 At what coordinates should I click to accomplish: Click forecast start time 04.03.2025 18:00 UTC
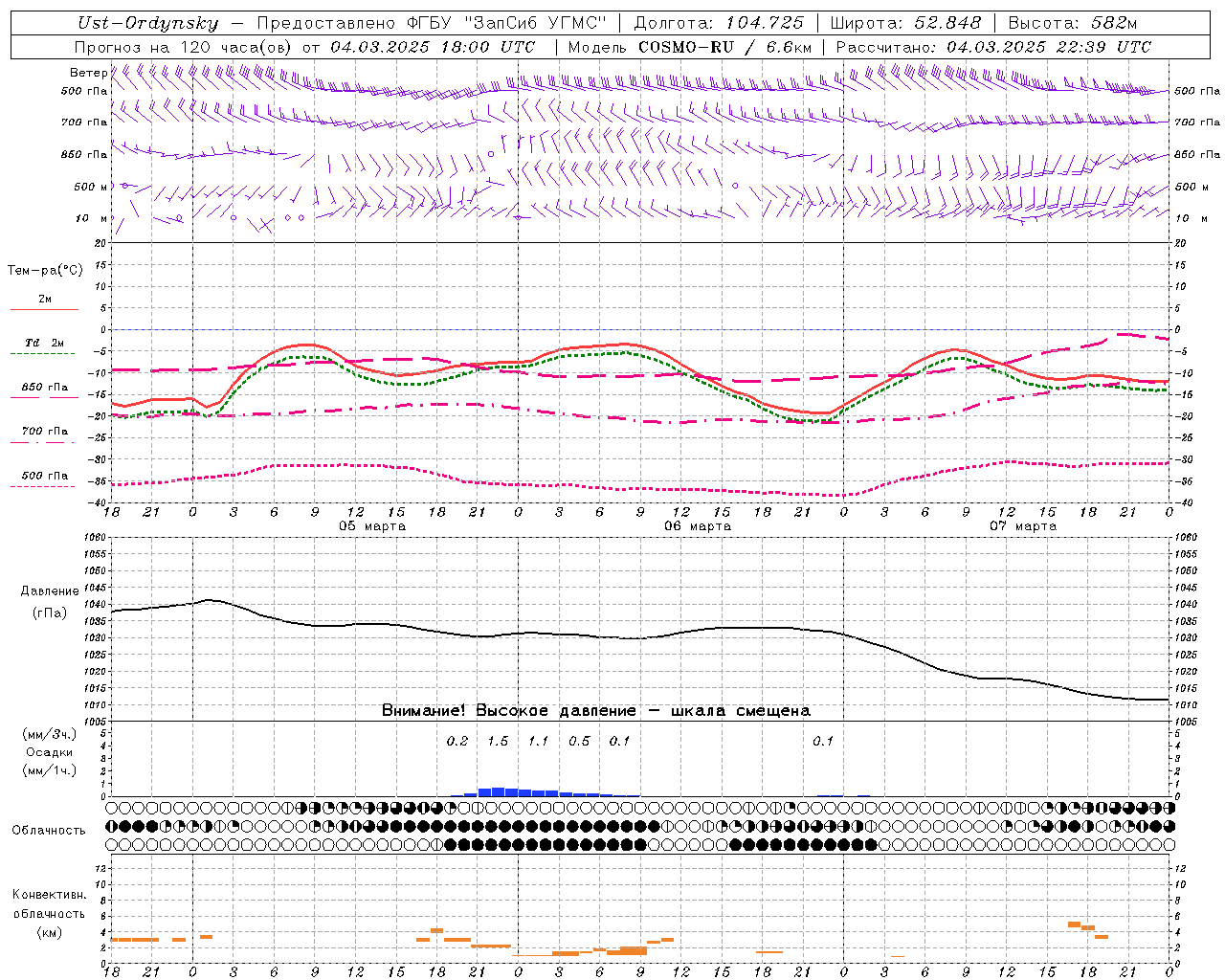433,47
